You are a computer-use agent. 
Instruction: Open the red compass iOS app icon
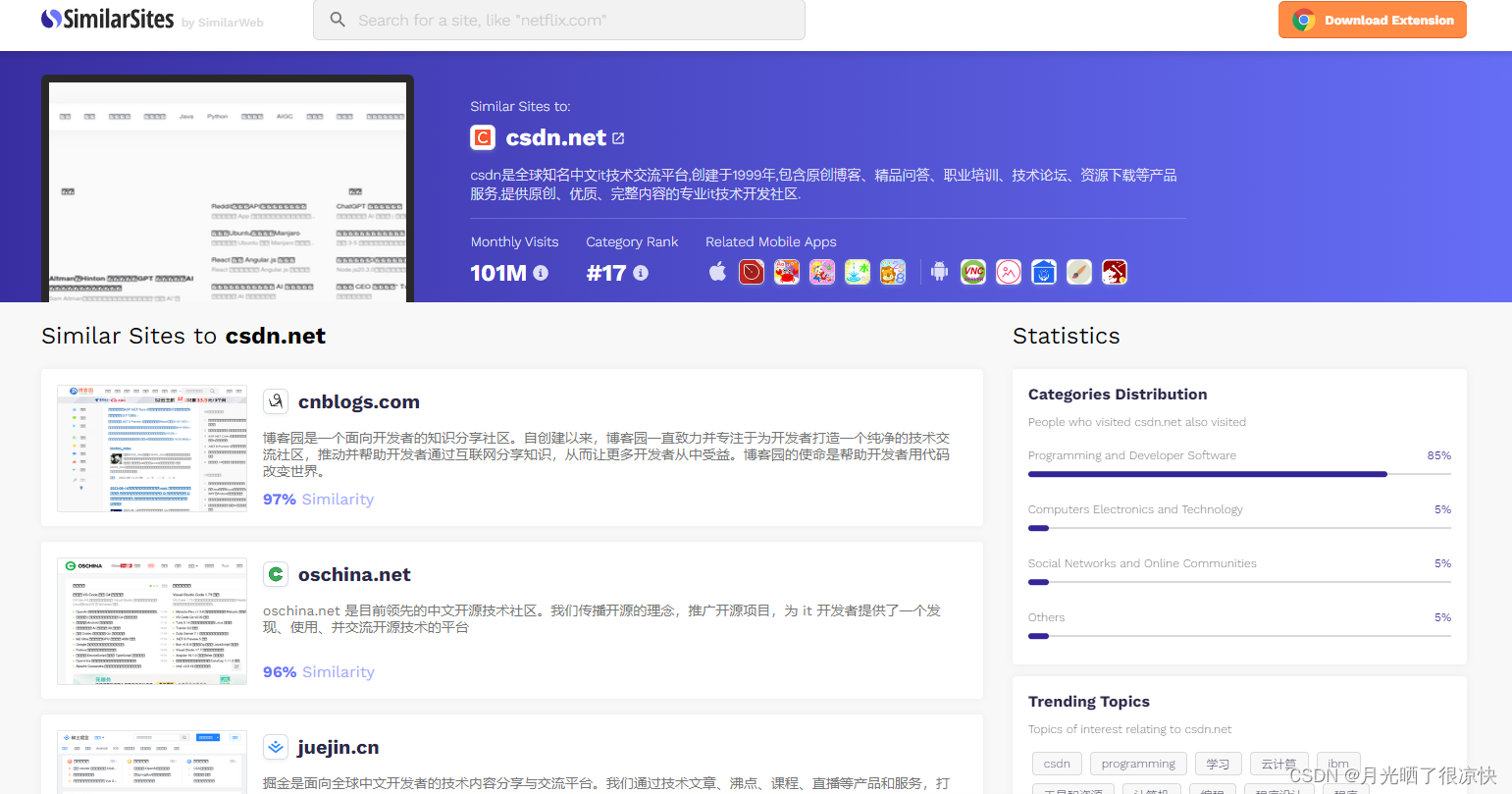point(752,272)
